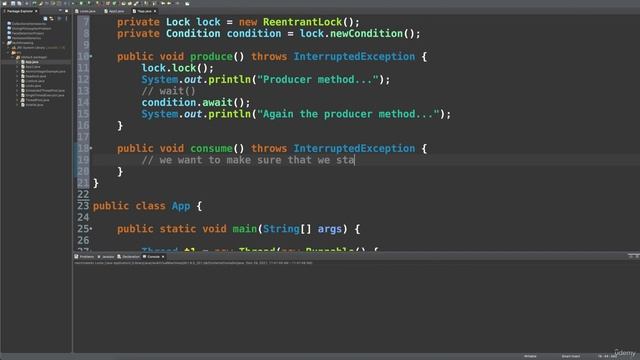This screenshot has width=640, height=360.
Task: Select the Package Explorer tab
Action: [19, 11]
